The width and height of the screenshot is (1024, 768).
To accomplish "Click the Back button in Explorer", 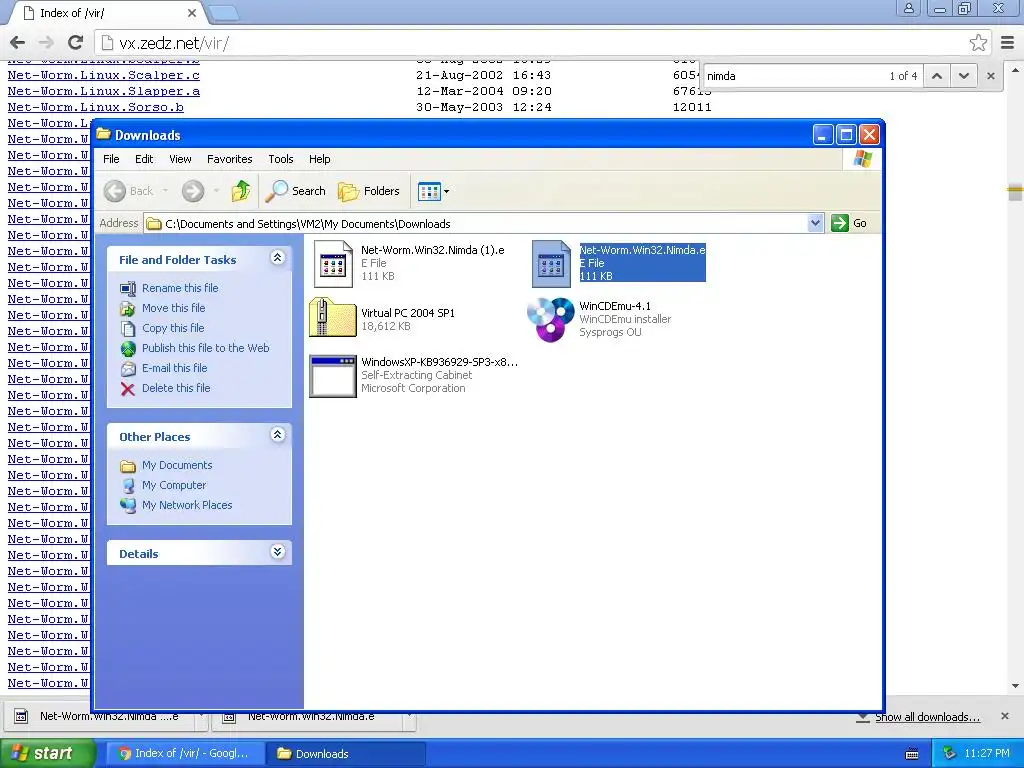I will coord(129,191).
